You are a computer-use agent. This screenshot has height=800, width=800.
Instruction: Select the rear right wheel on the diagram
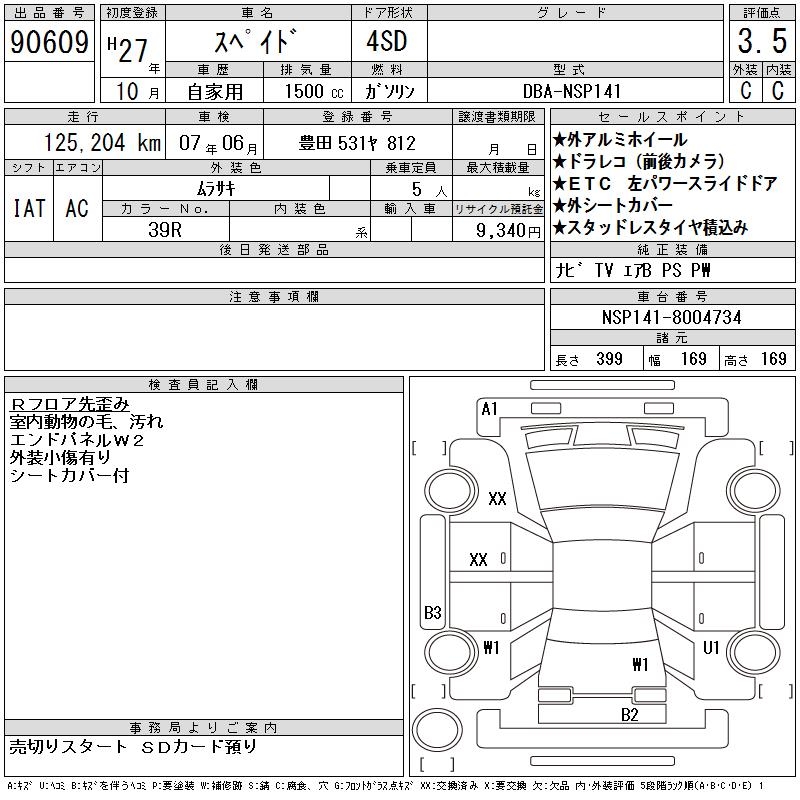pos(754,653)
